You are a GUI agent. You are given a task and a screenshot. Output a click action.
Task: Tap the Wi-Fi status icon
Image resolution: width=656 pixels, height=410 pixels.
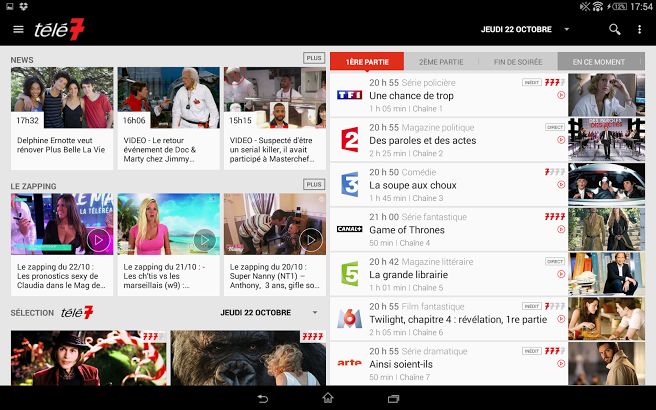(597, 6)
